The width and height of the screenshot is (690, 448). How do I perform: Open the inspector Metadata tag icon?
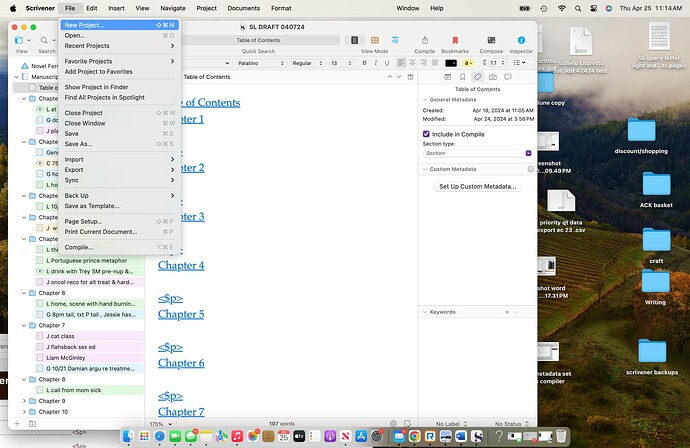(477, 77)
